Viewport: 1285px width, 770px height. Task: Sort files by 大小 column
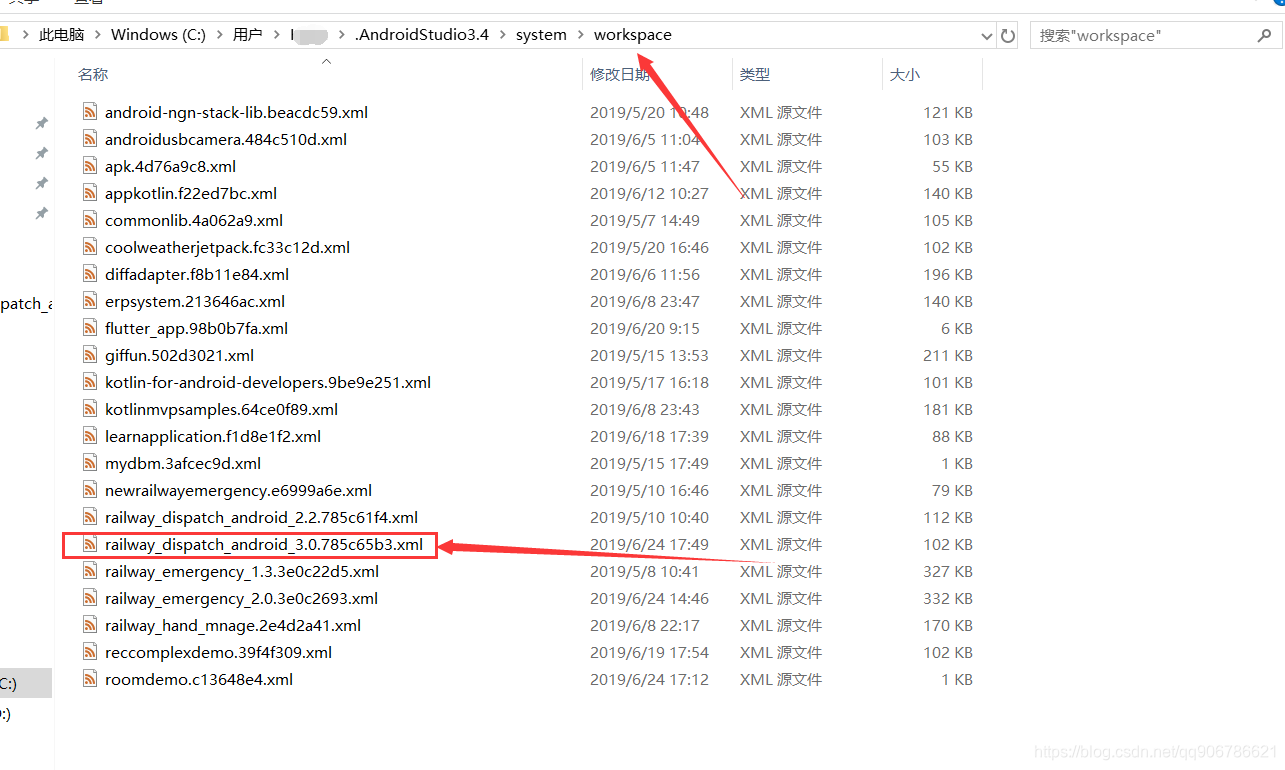(x=905, y=74)
